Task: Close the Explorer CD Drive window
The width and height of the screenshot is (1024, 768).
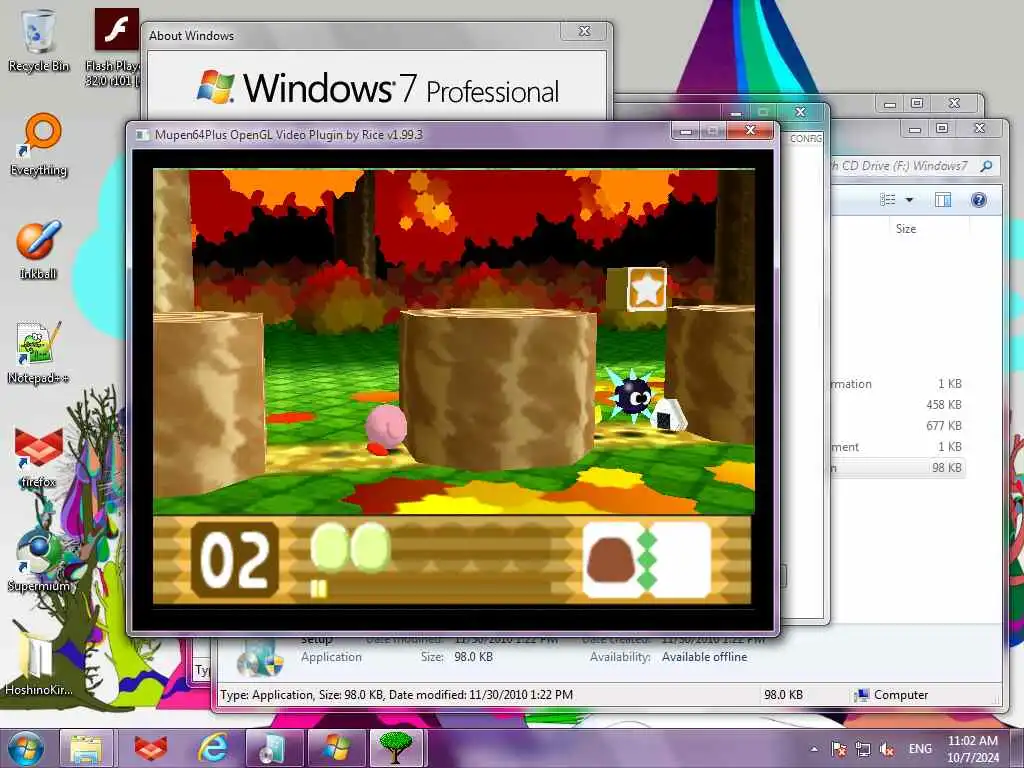Action: (x=979, y=129)
